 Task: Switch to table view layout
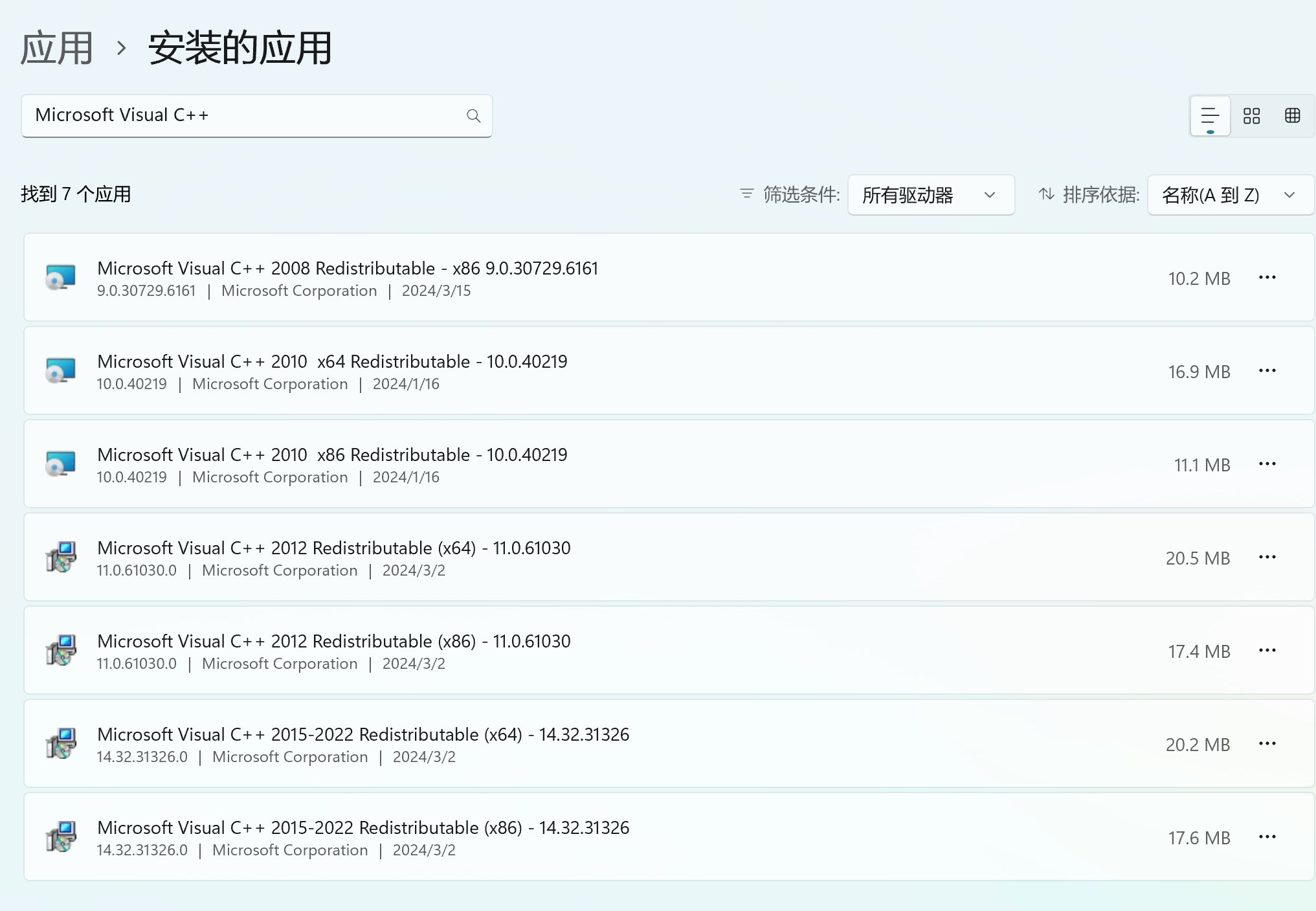(x=1292, y=116)
